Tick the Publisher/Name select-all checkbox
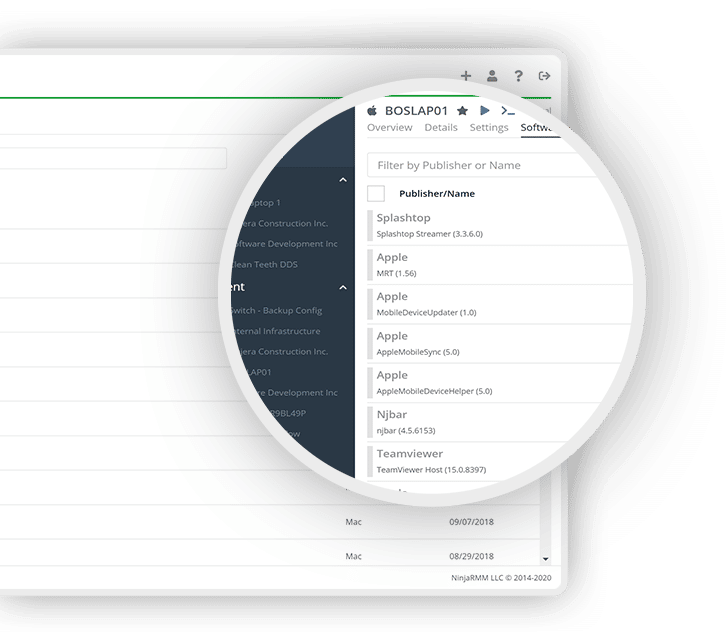The height and width of the screenshot is (636, 726). [376, 193]
